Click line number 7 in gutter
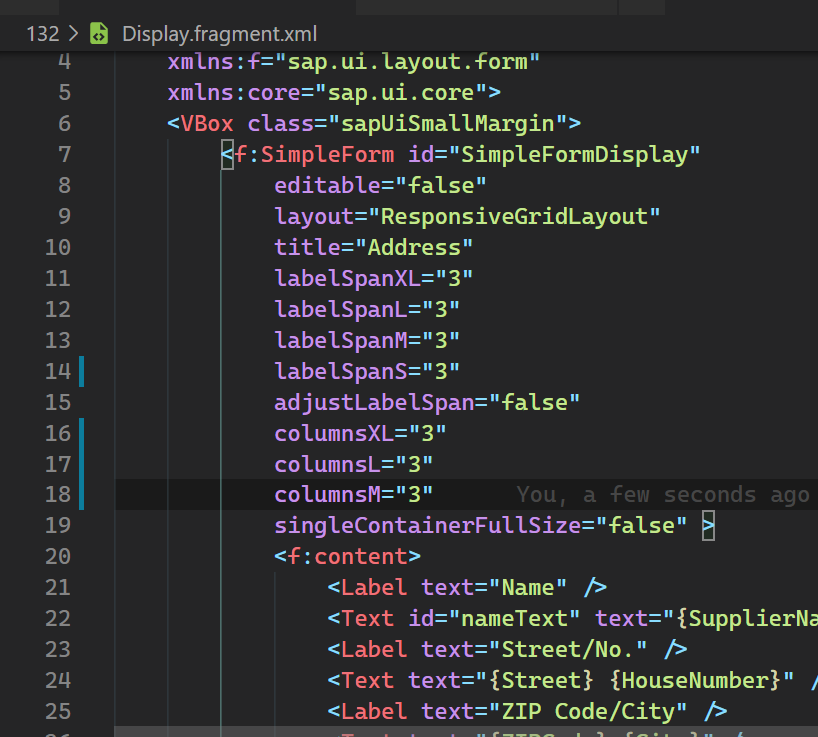Viewport: 818px width, 737px height. (x=64, y=154)
